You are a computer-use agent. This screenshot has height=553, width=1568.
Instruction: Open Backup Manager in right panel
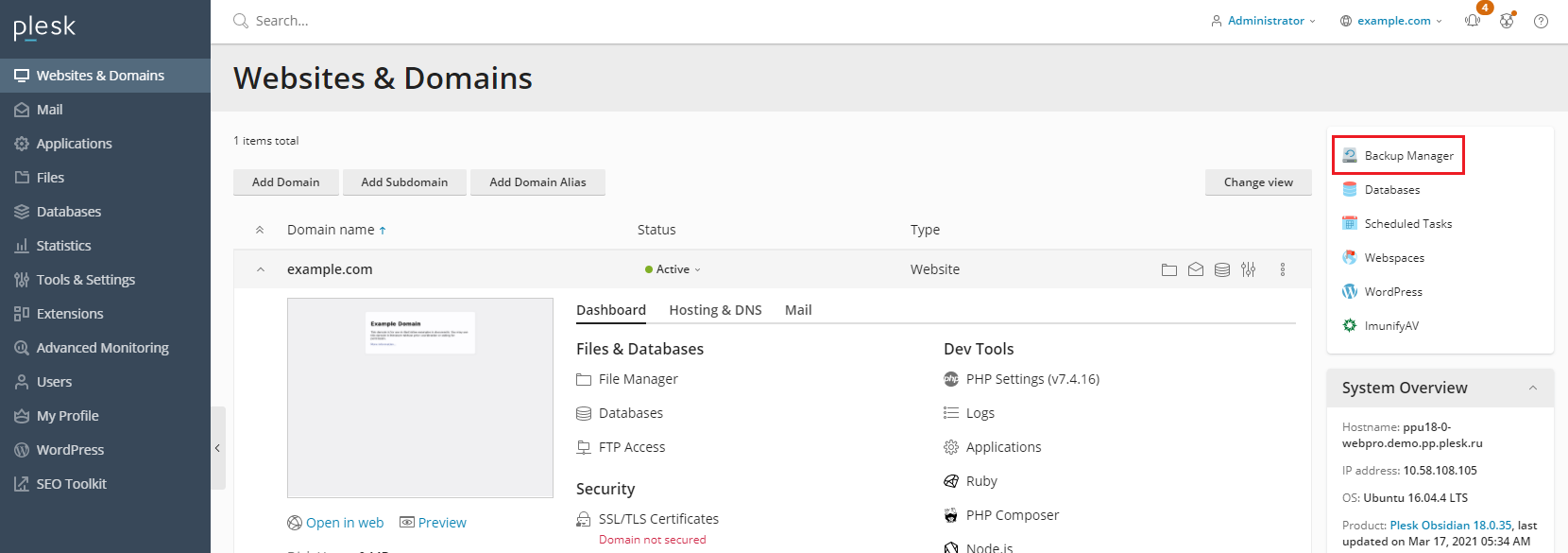tap(1407, 156)
